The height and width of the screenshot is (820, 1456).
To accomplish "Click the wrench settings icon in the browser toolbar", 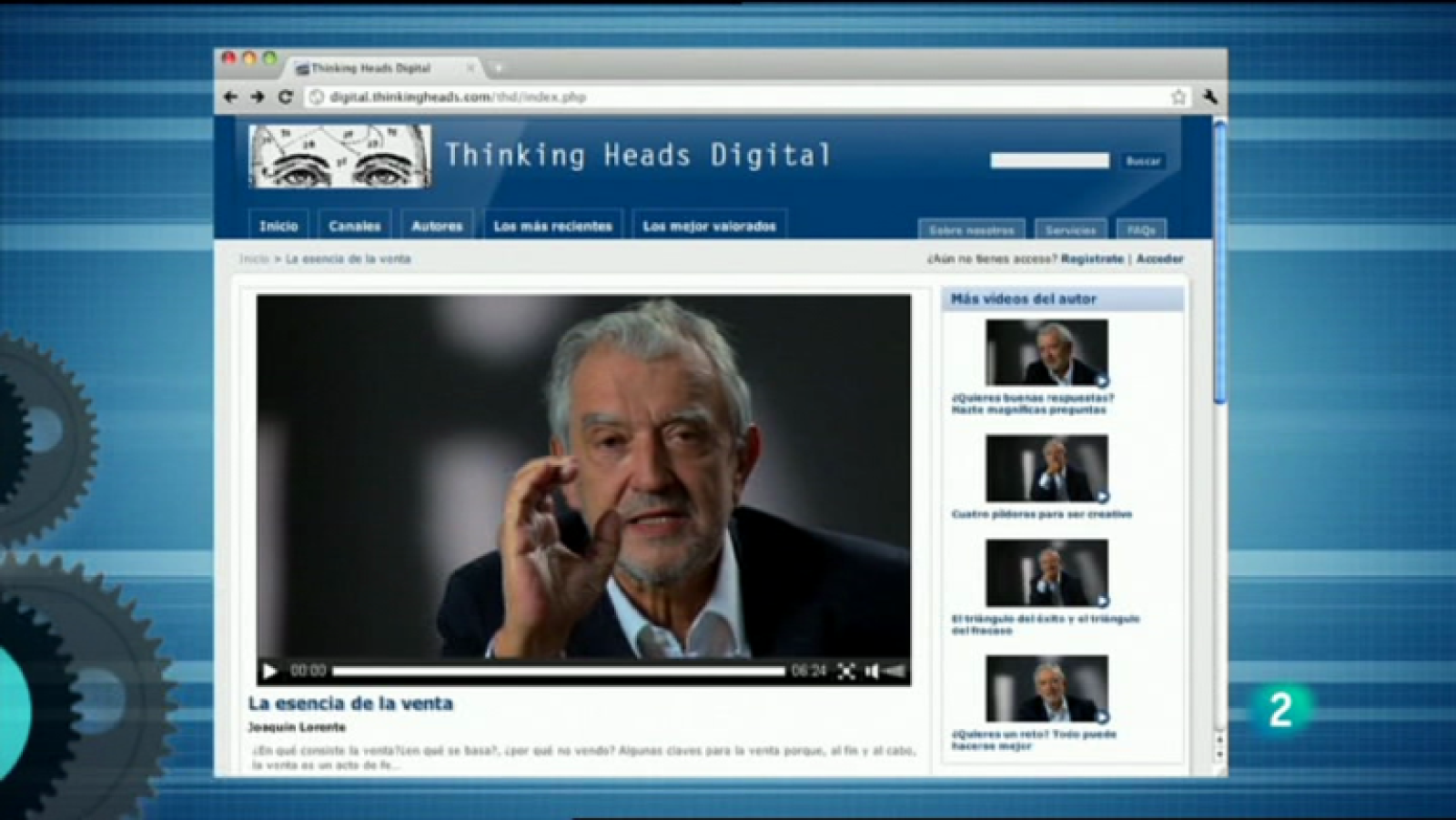I will point(1208,95).
